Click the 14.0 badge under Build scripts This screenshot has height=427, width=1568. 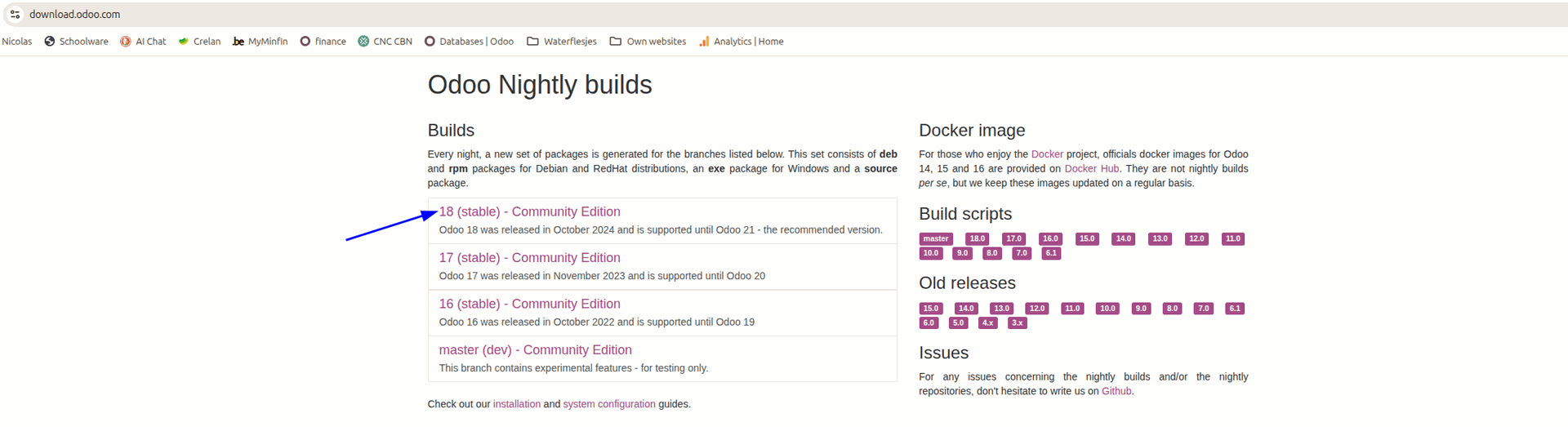tap(1124, 239)
